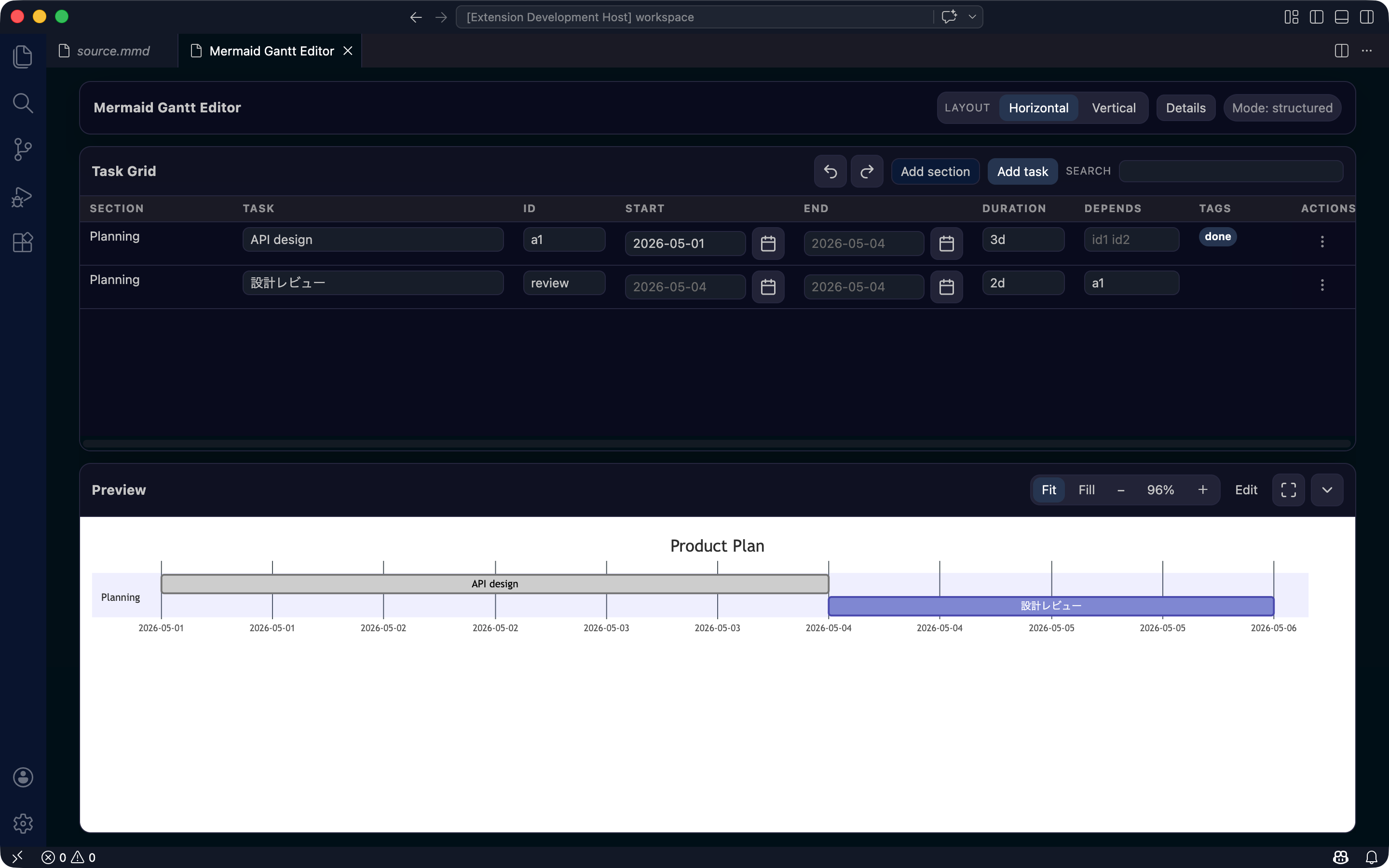Open the Source Control icon
1389x868 pixels.
22,149
